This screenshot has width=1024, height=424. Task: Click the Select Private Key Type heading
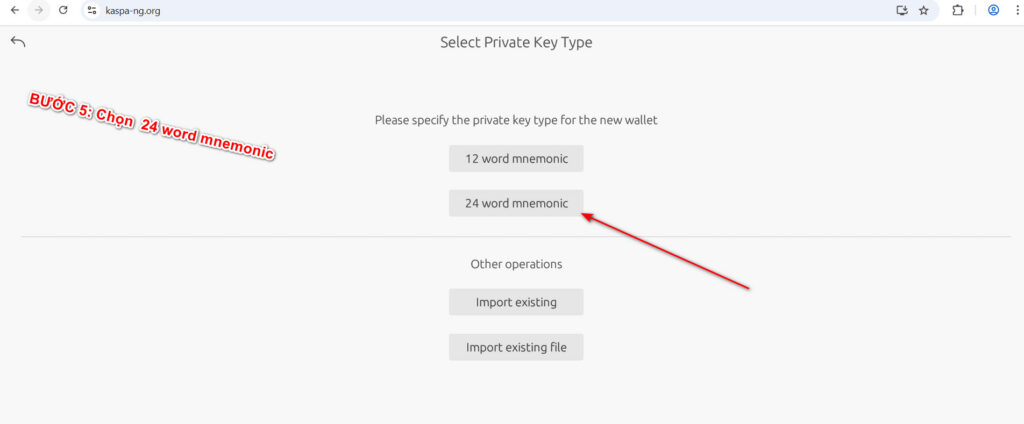[x=516, y=43]
